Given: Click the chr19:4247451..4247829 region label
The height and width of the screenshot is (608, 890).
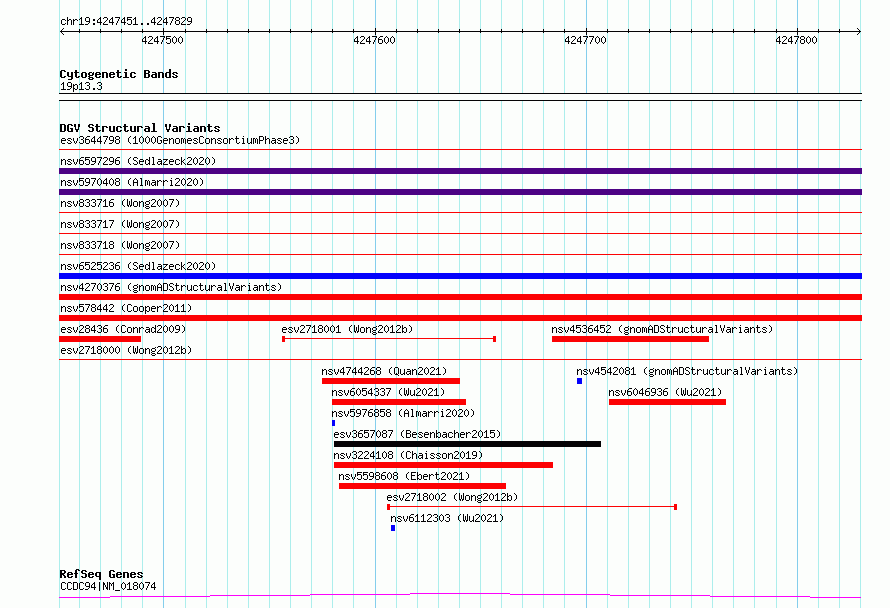Looking at the screenshot, I should click(x=126, y=22).
